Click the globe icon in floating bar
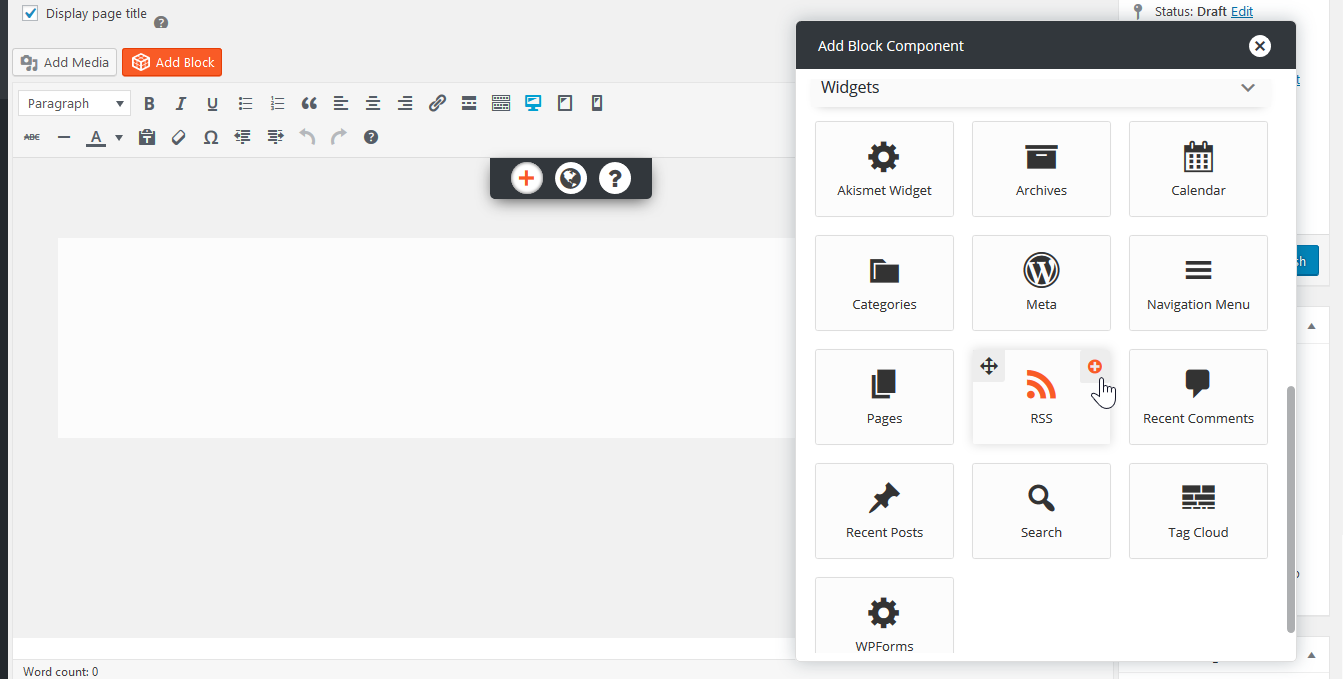The image size is (1343, 679). (x=571, y=179)
